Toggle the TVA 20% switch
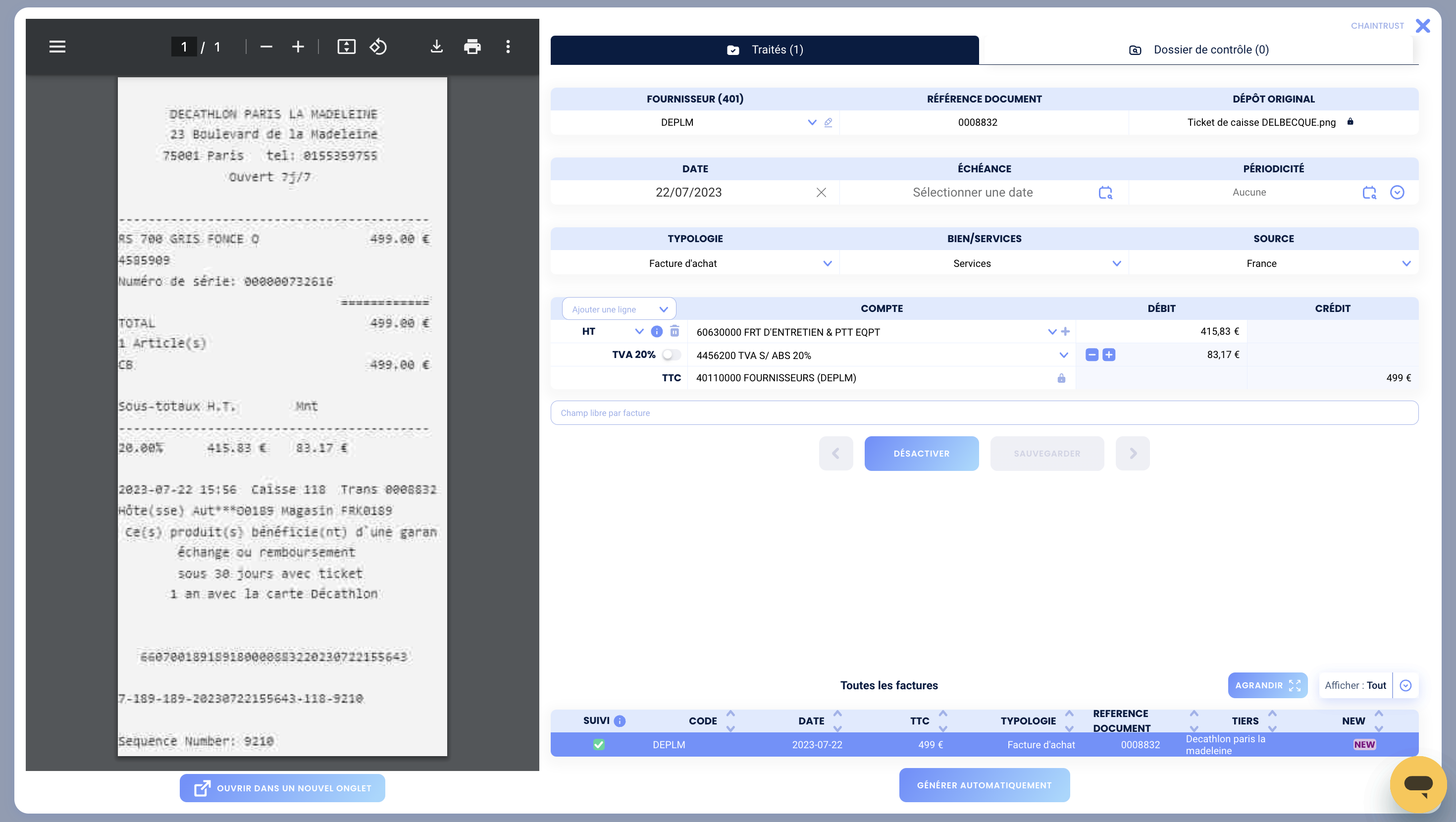This screenshot has width=1456, height=822. pos(672,355)
